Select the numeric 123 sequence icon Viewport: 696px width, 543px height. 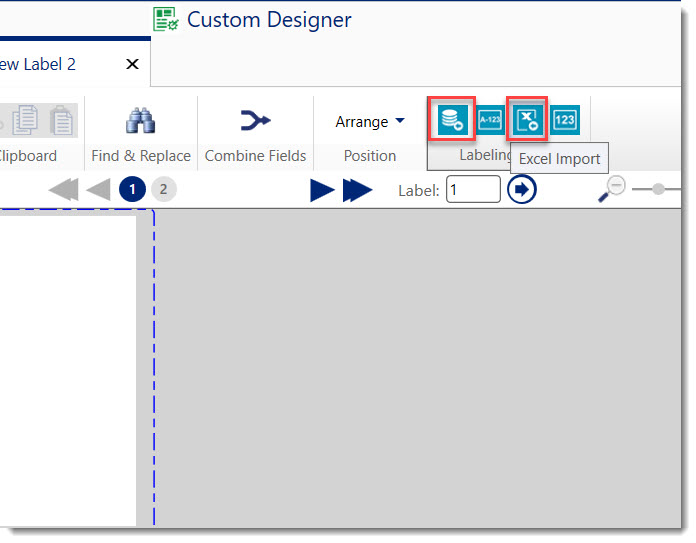click(x=564, y=120)
